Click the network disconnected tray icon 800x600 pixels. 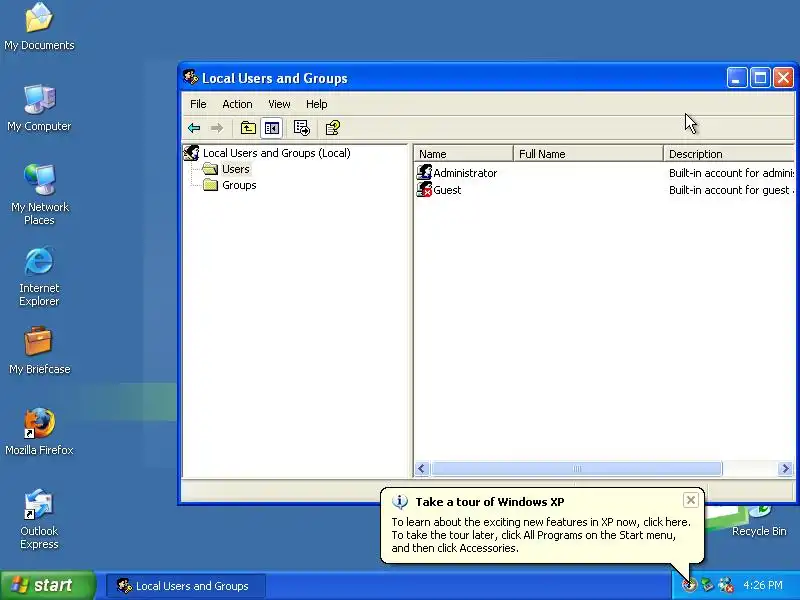[726, 585]
